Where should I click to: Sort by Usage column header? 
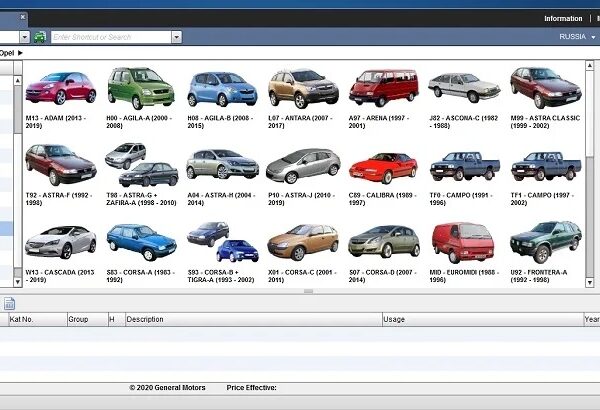point(483,319)
